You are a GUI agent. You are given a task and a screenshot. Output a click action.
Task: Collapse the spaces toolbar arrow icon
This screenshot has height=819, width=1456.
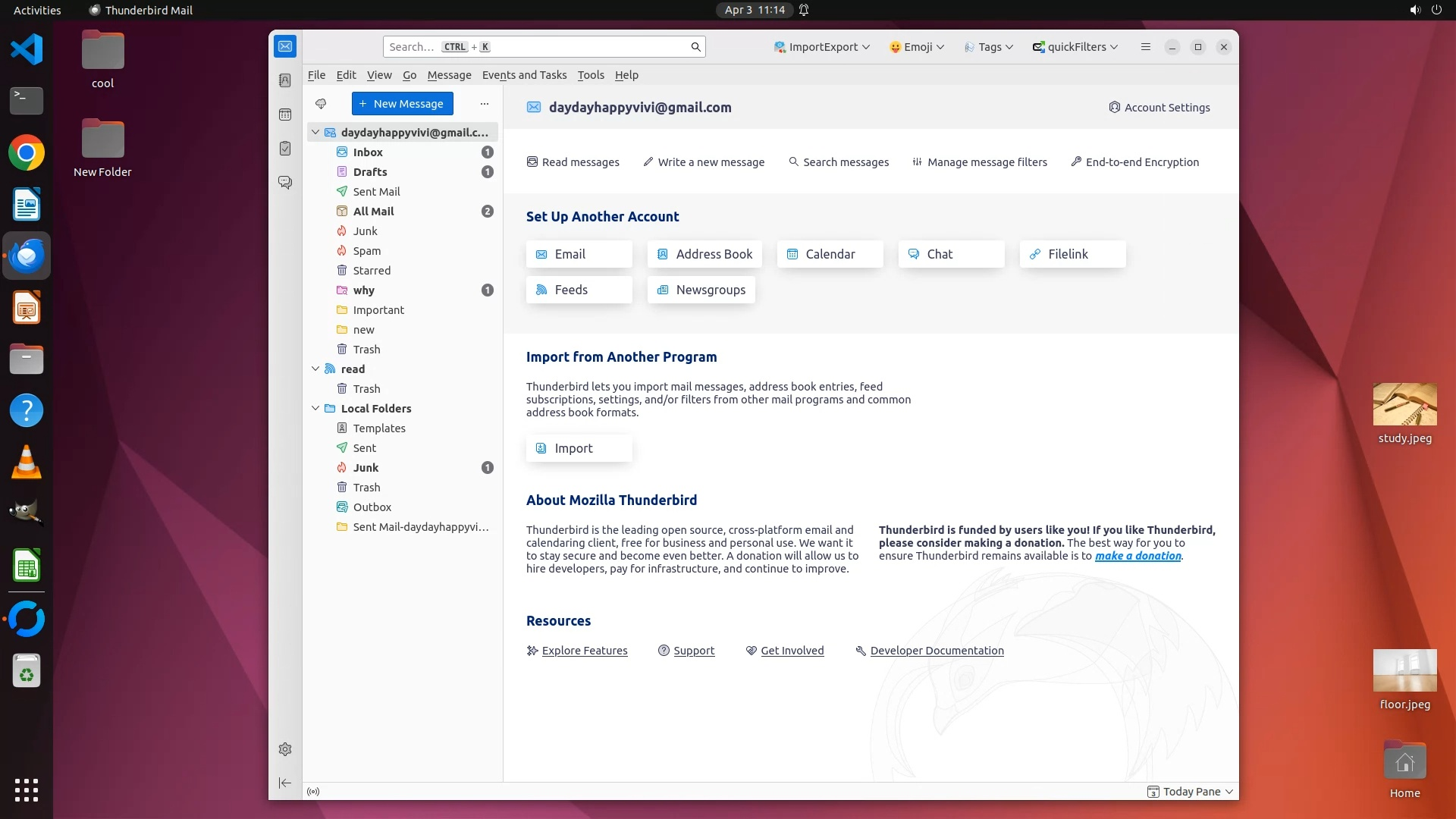click(285, 783)
